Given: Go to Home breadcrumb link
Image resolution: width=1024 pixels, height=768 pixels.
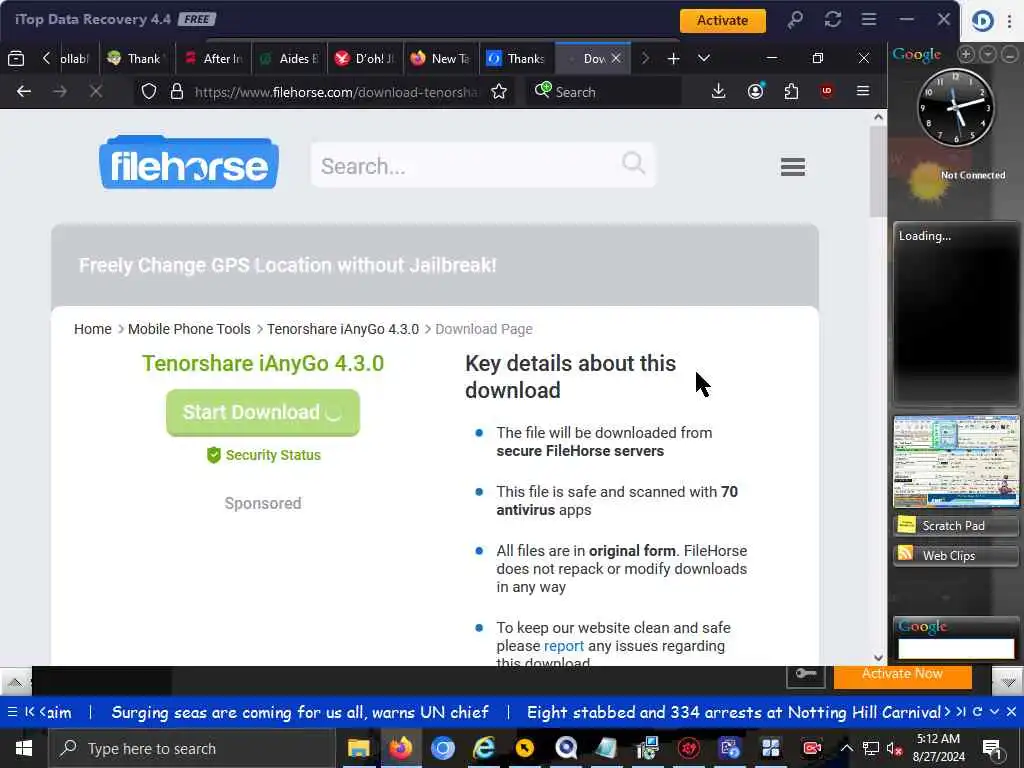Looking at the screenshot, I should 93,329.
